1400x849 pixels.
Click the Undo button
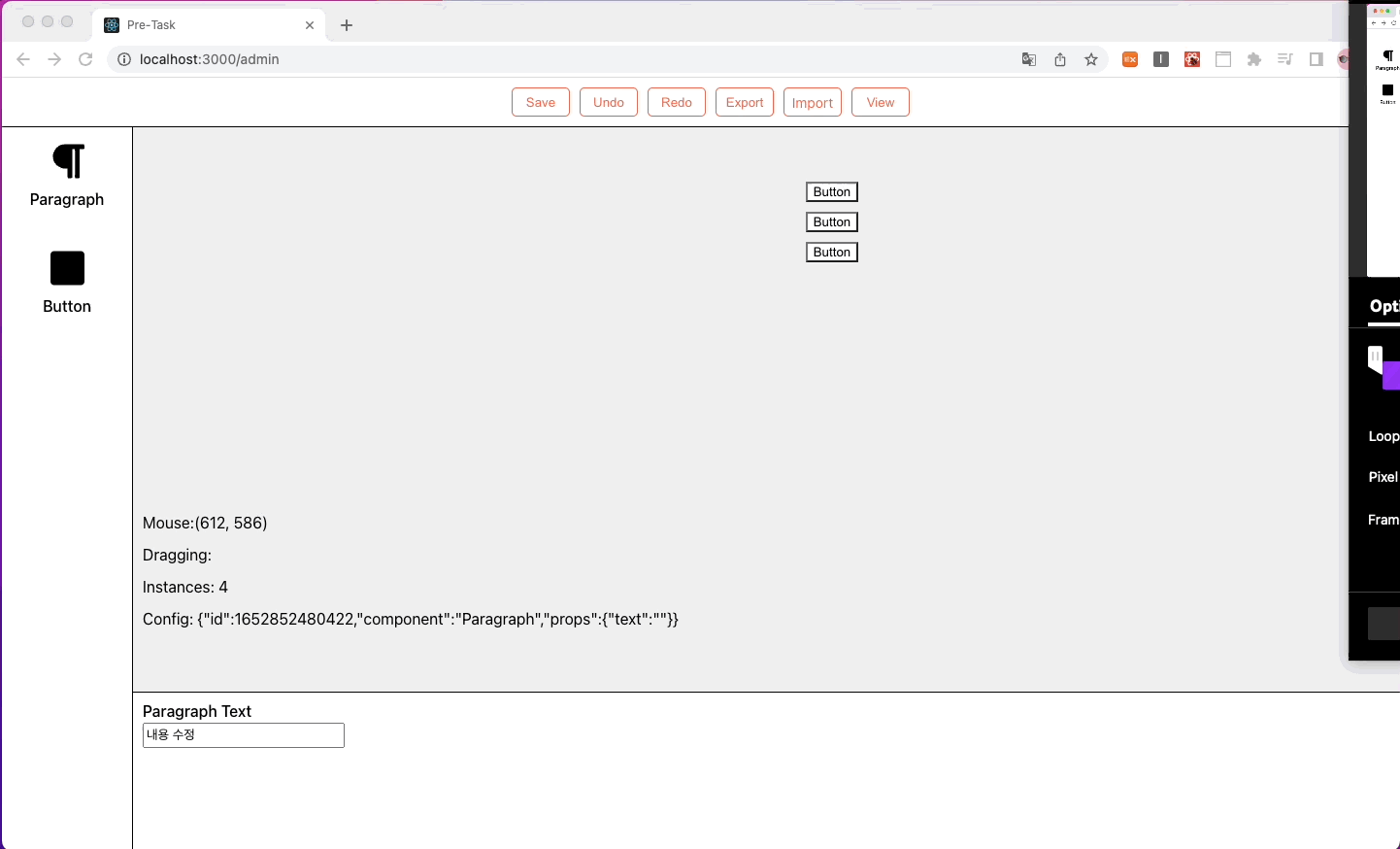click(608, 101)
